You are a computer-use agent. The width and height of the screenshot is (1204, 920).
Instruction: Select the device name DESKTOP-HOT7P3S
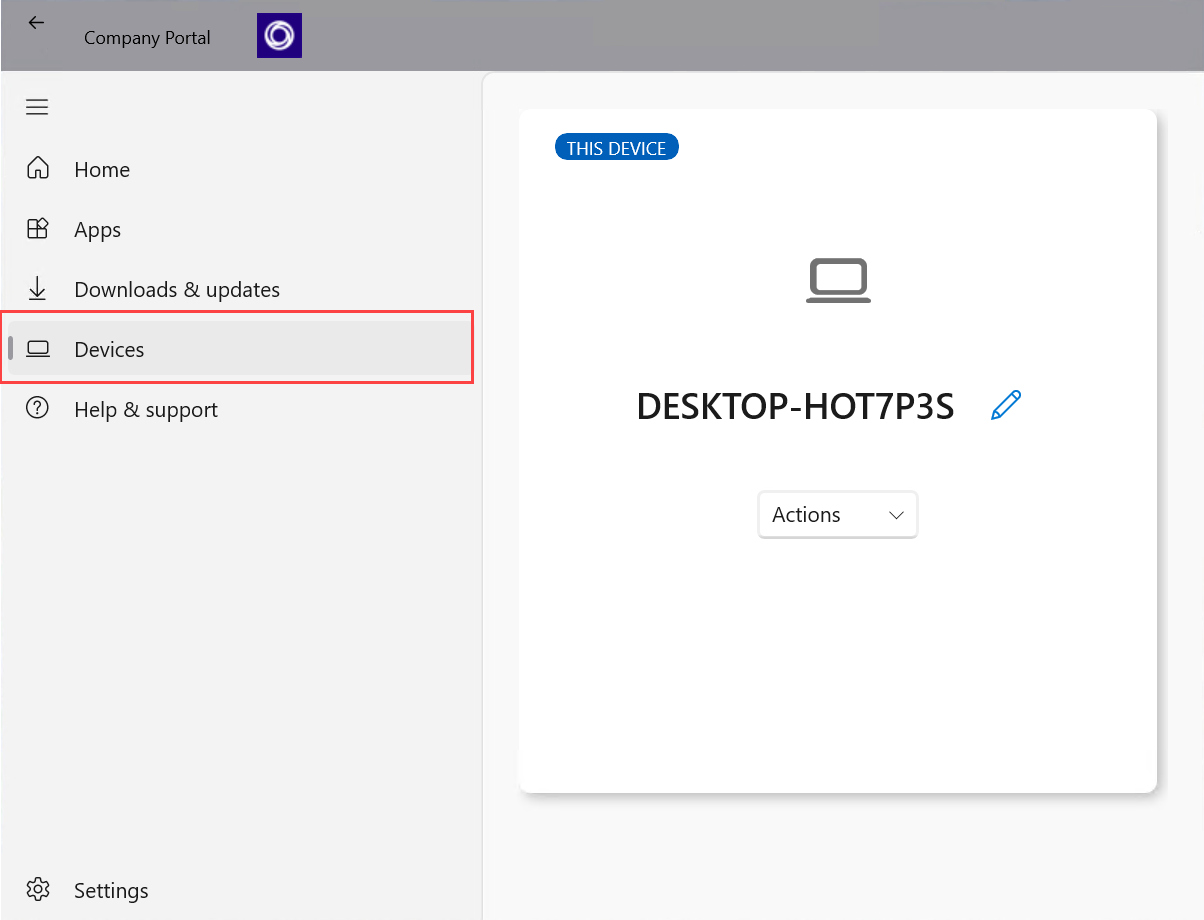(795, 405)
